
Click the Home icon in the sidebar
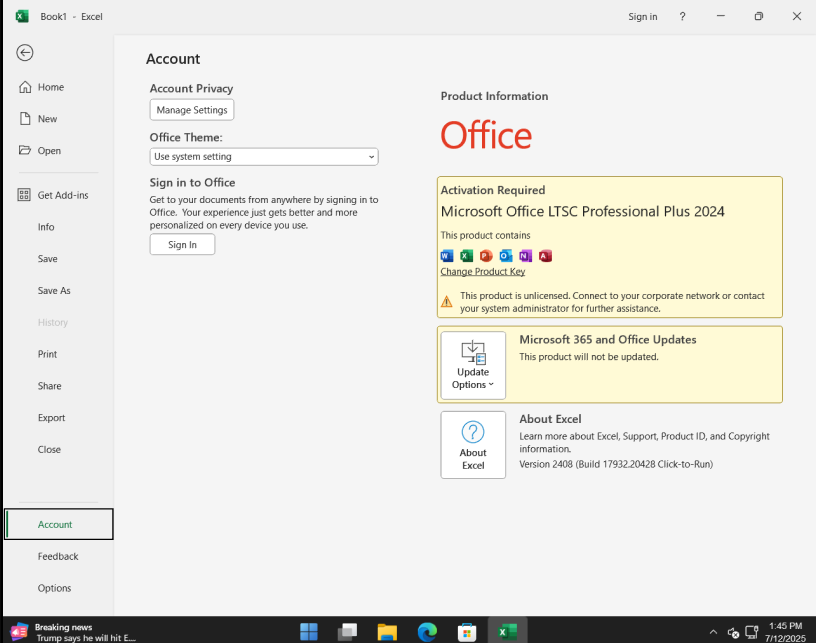(x=25, y=87)
